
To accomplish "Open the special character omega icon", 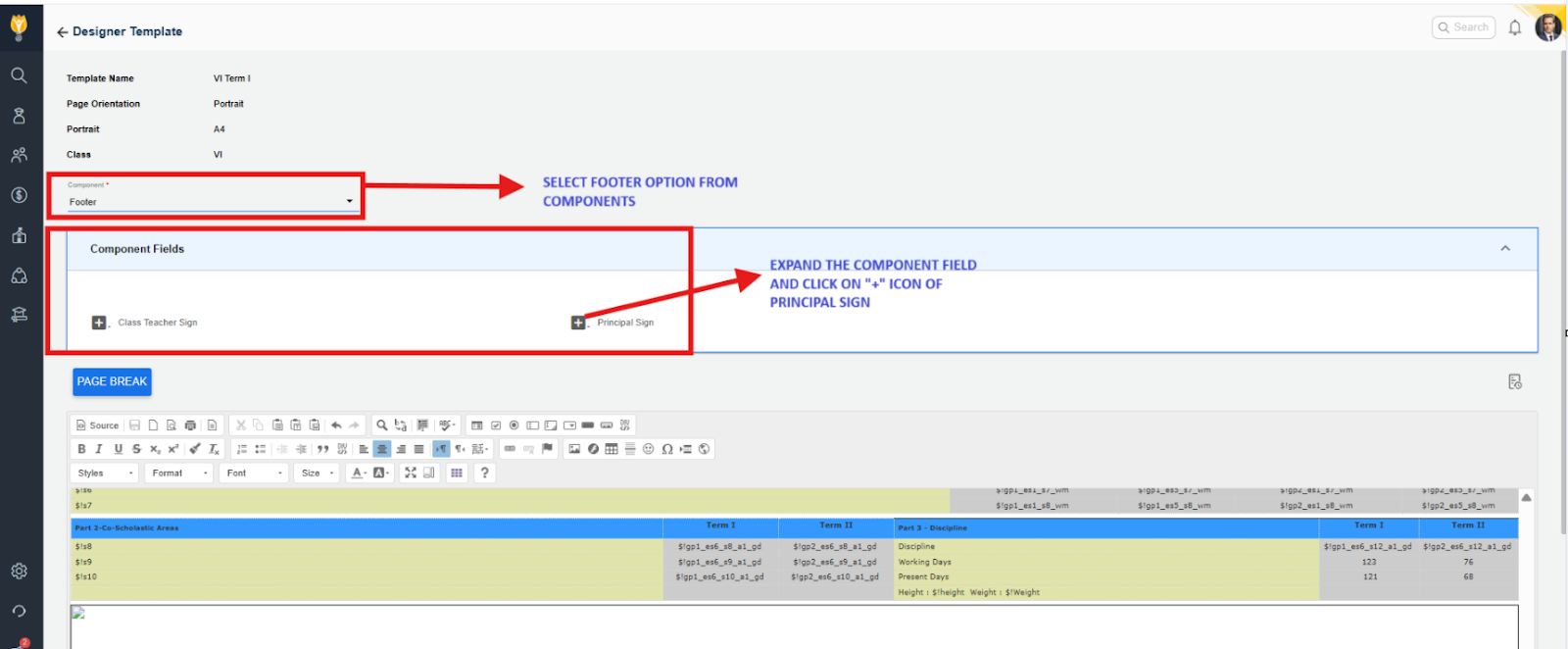I will click(667, 449).
